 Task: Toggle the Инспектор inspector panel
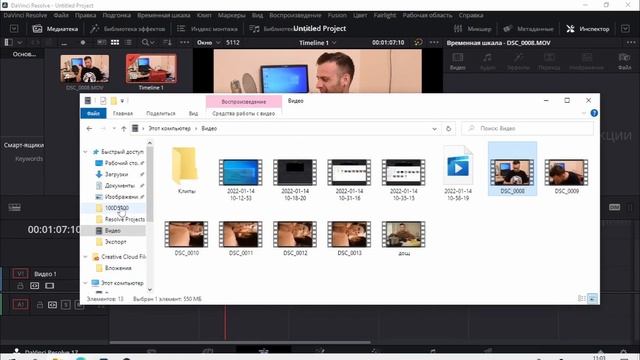point(587,29)
